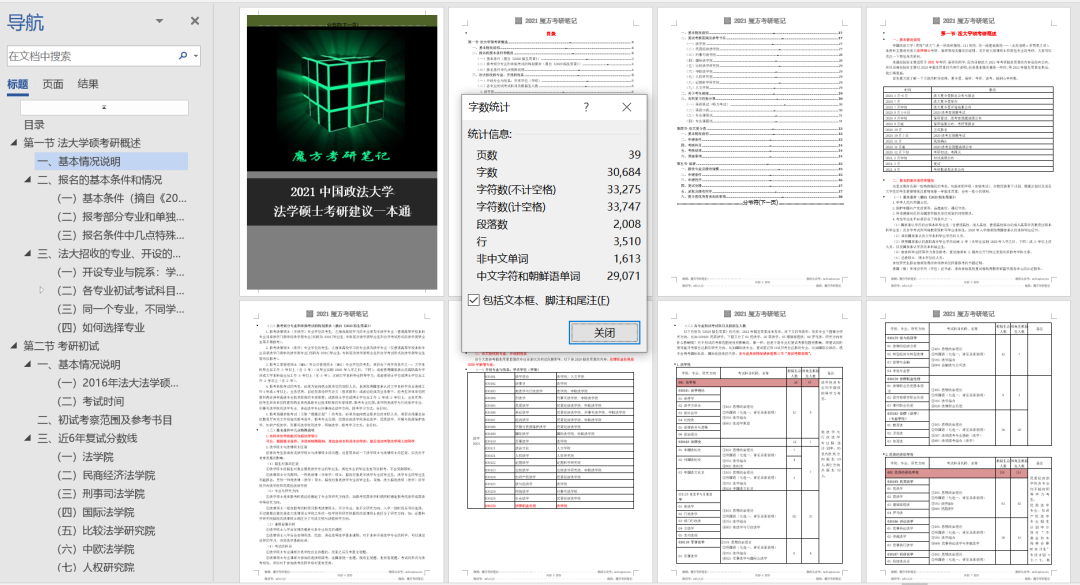The image size is (1080, 585).
Task: Go to (三) 刑事司法学院 heading
Action: pyautogui.click(x=101, y=494)
